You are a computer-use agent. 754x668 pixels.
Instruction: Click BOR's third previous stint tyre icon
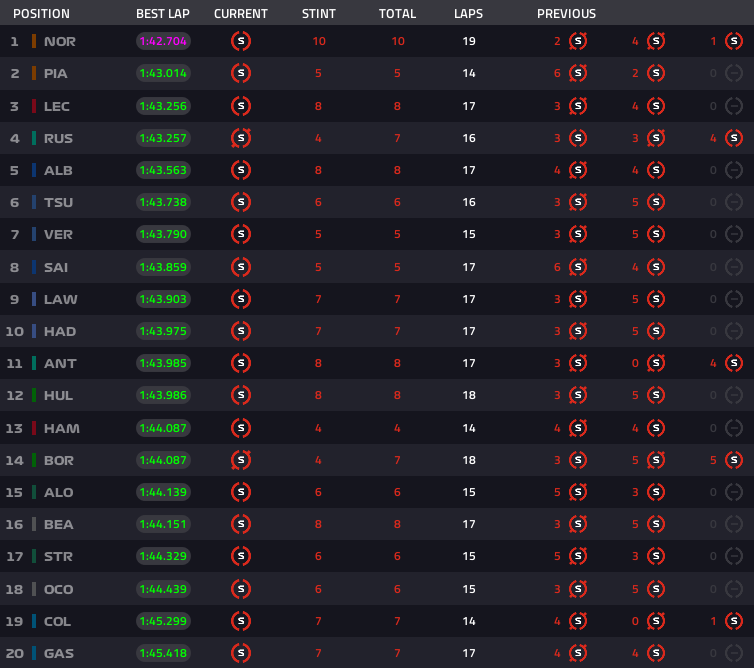coord(734,460)
